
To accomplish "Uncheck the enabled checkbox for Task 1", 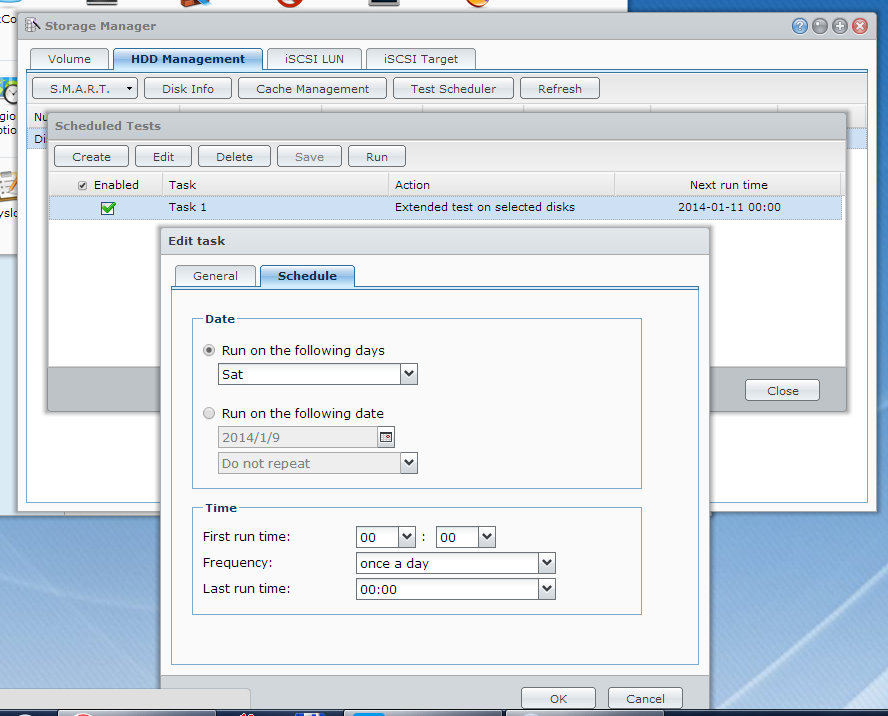I will (108, 208).
